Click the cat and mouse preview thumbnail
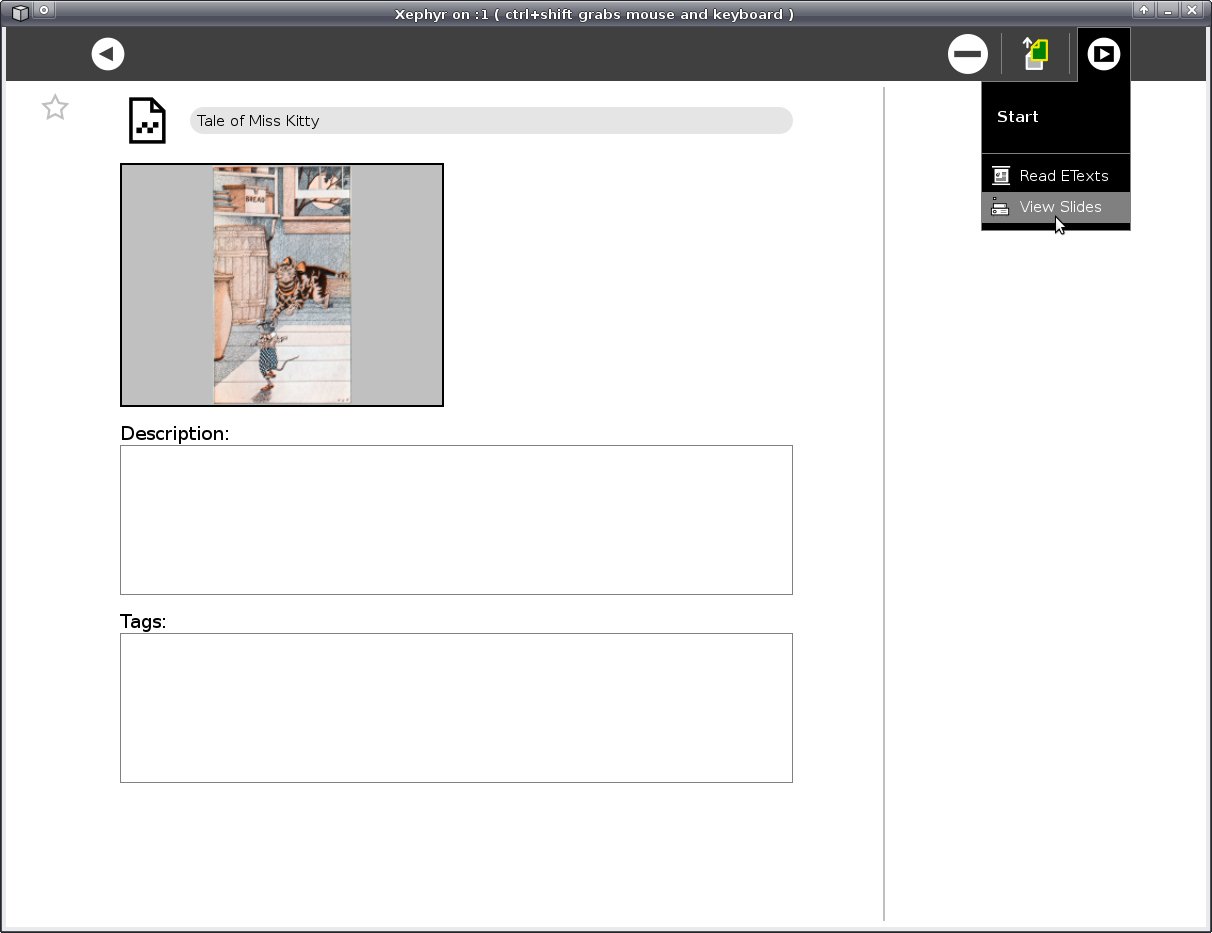Screen dimensions: 1212x933 (x=282, y=285)
